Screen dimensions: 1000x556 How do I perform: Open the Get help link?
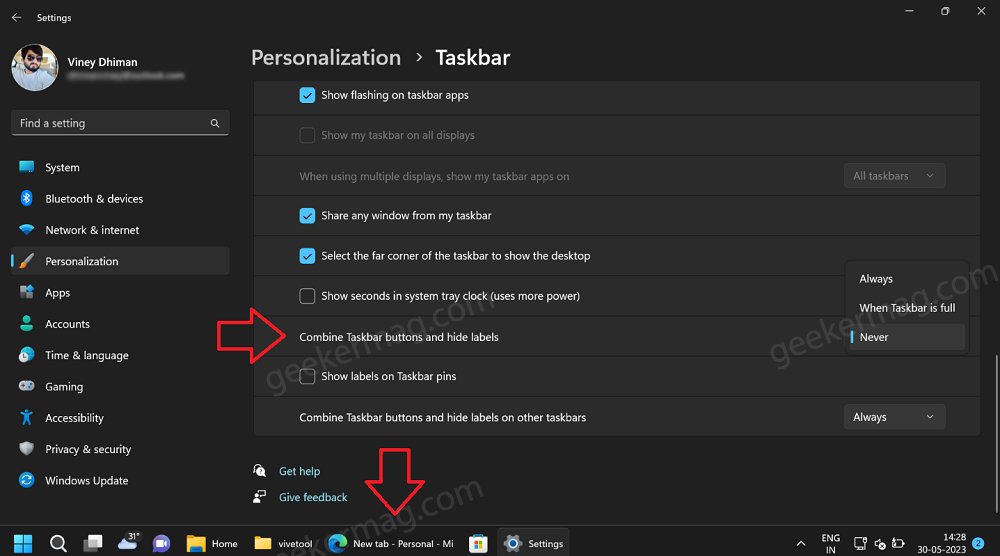click(299, 471)
